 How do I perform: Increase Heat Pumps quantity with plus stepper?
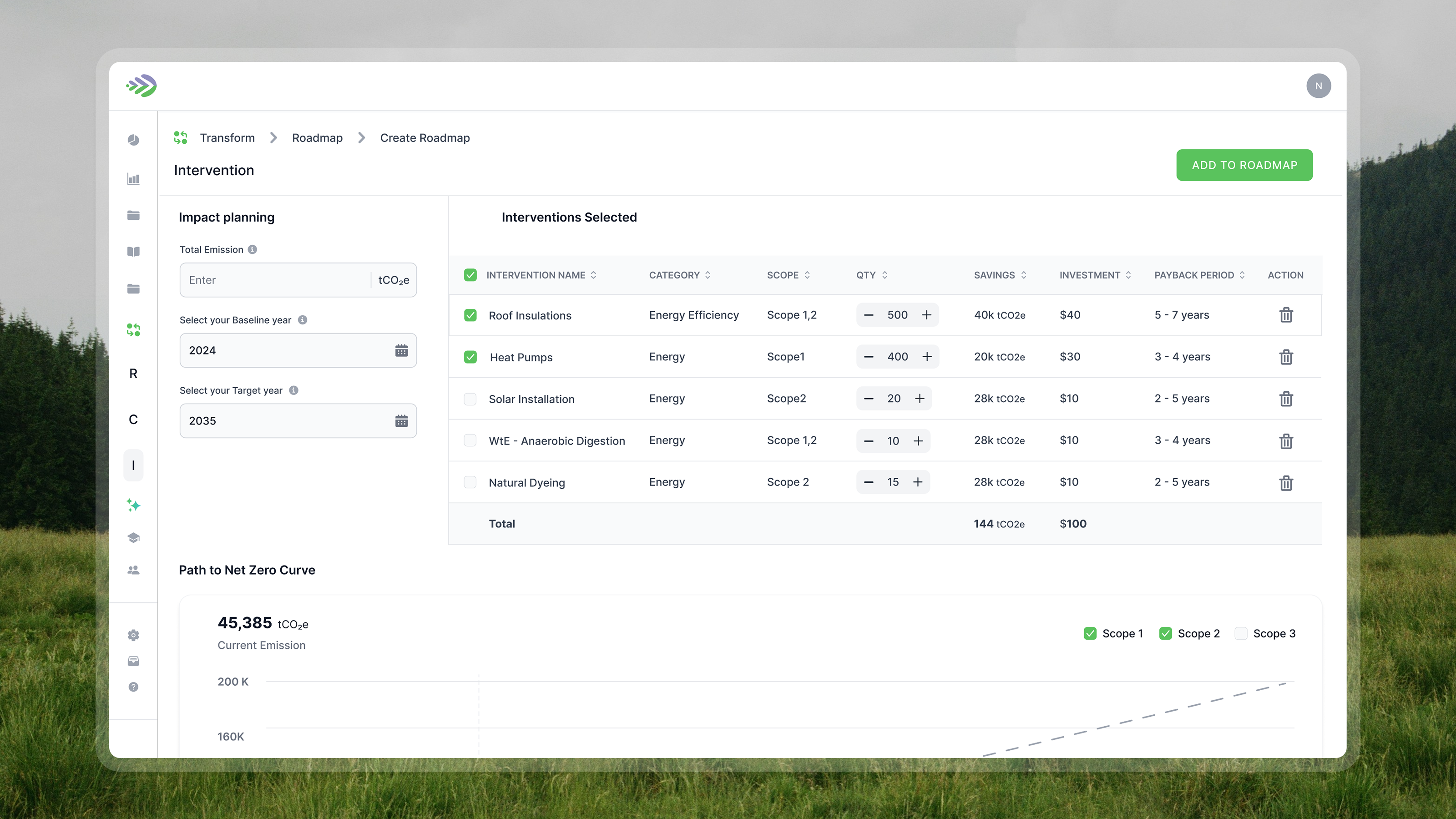(x=928, y=357)
